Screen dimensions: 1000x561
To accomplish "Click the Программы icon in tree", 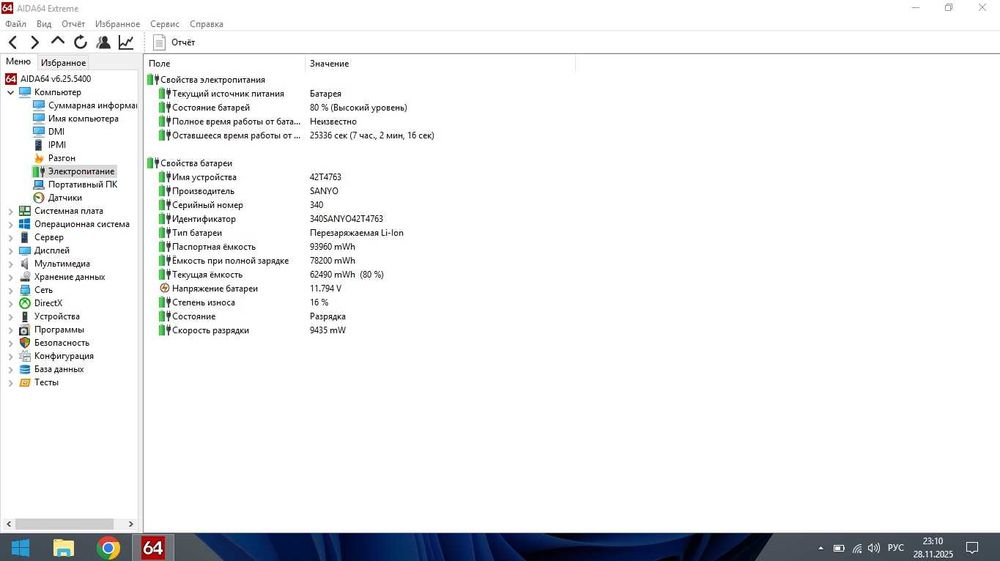I will coord(25,330).
